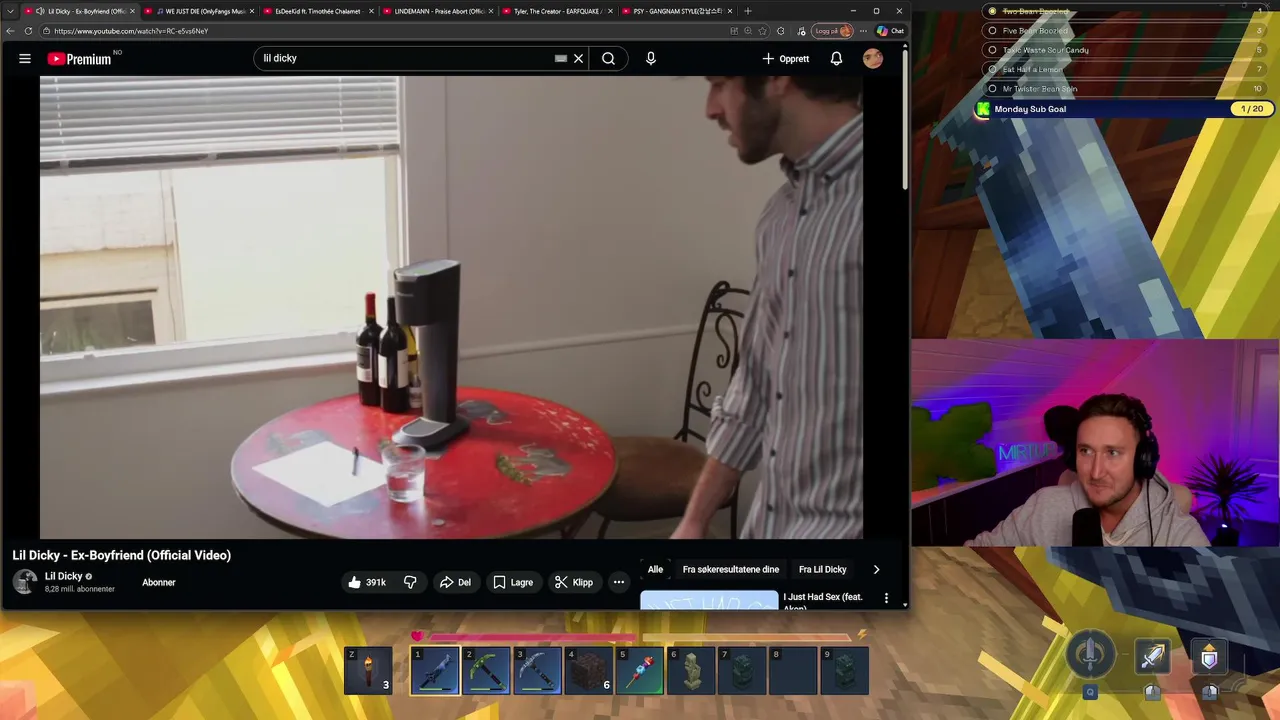Click the sword ability icon bottom right
The image size is (1280, 720).
1153,657
